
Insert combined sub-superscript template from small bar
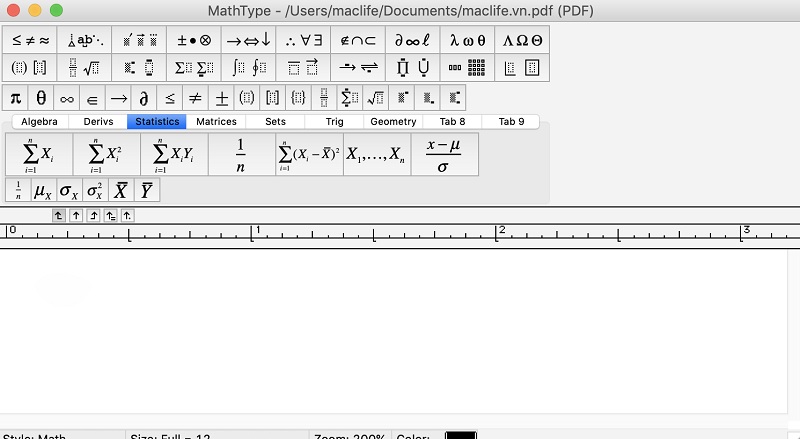(x=453, y=98)
